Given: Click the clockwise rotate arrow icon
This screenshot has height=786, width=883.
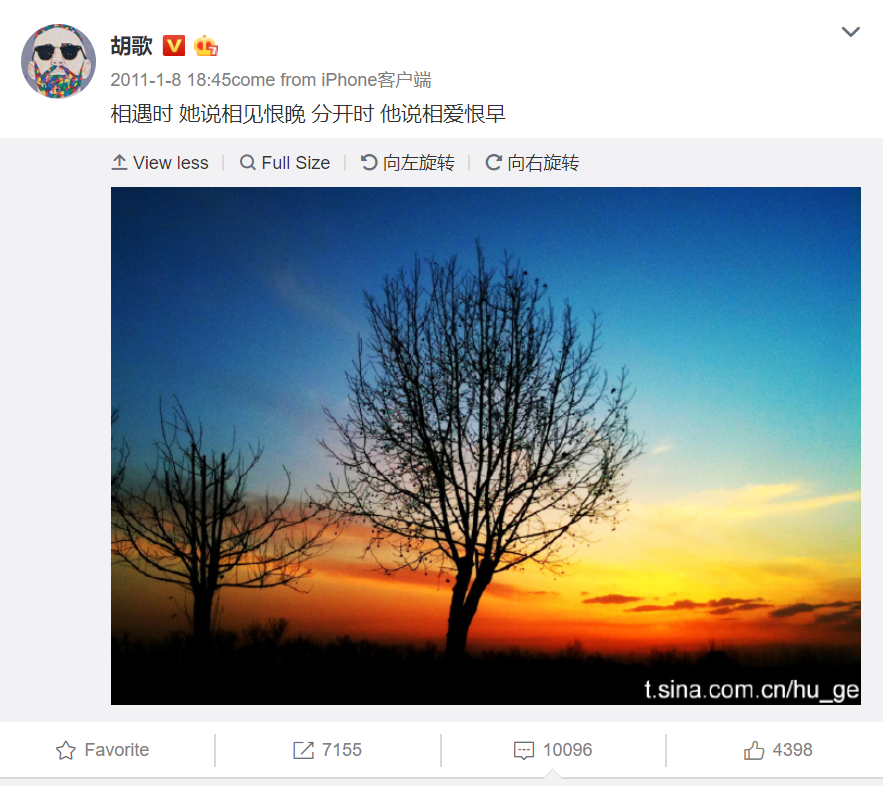Looking at the screenshot, I should coord(493,162).
